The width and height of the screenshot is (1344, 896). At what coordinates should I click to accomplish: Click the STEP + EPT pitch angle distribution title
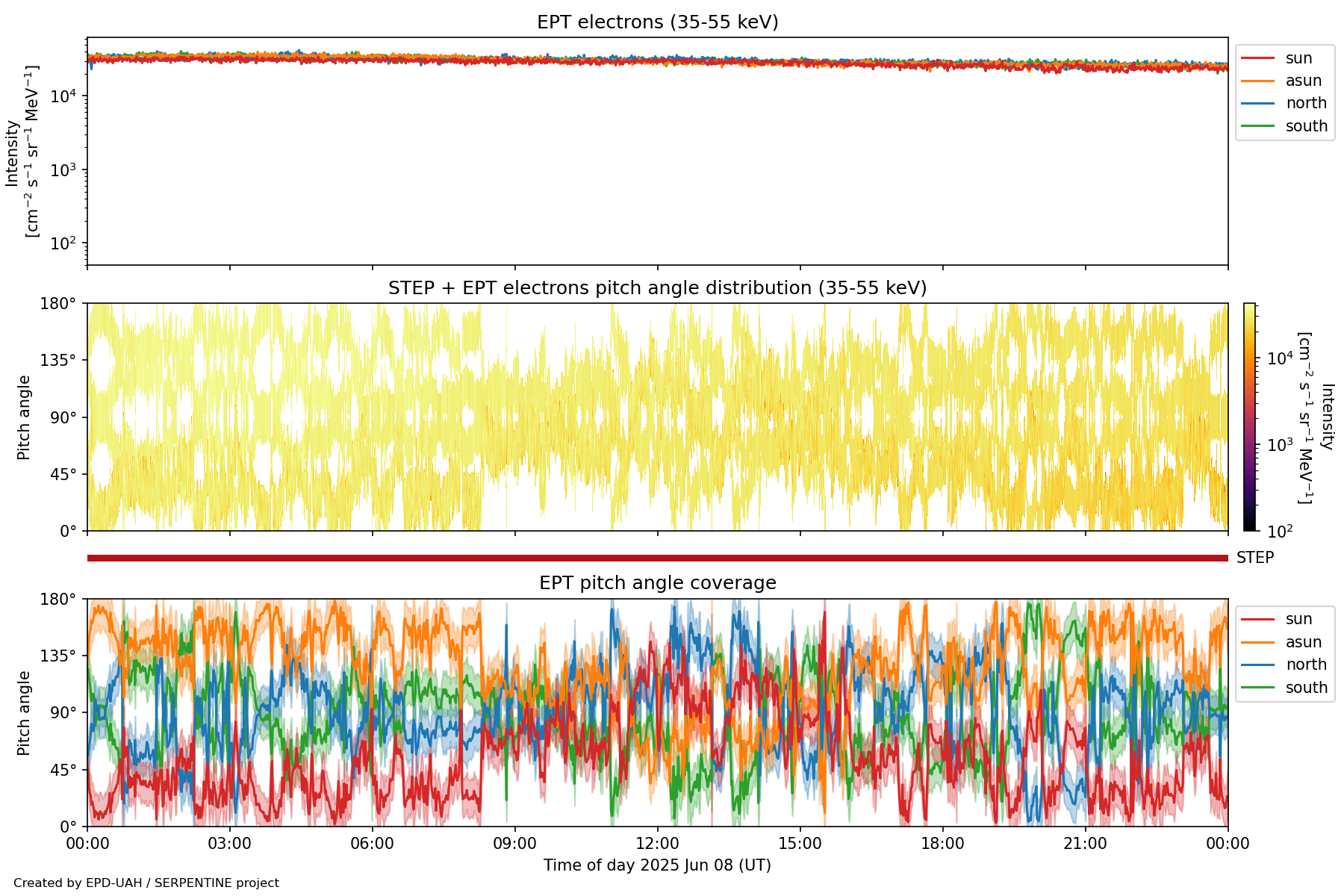click(x=657, y=288)
